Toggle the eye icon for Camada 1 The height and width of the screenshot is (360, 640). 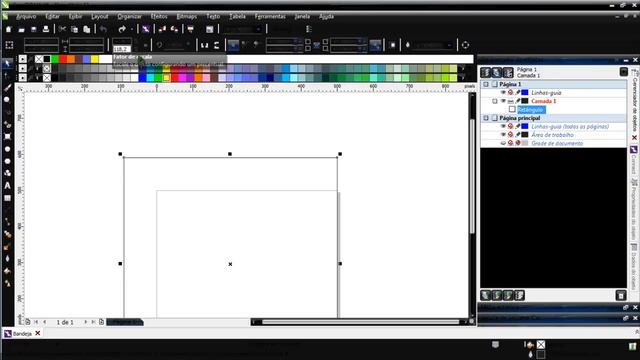click(503, 101)
